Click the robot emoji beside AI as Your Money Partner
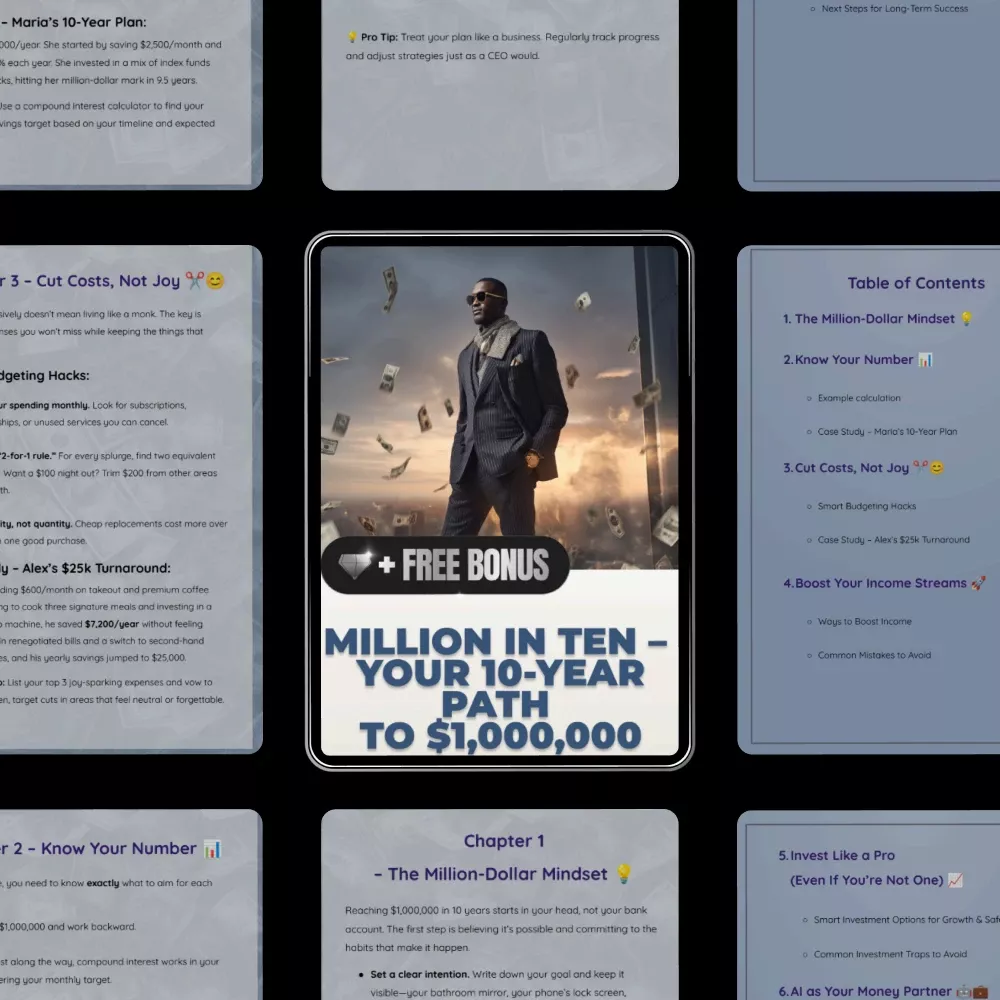 click(964, 992)
